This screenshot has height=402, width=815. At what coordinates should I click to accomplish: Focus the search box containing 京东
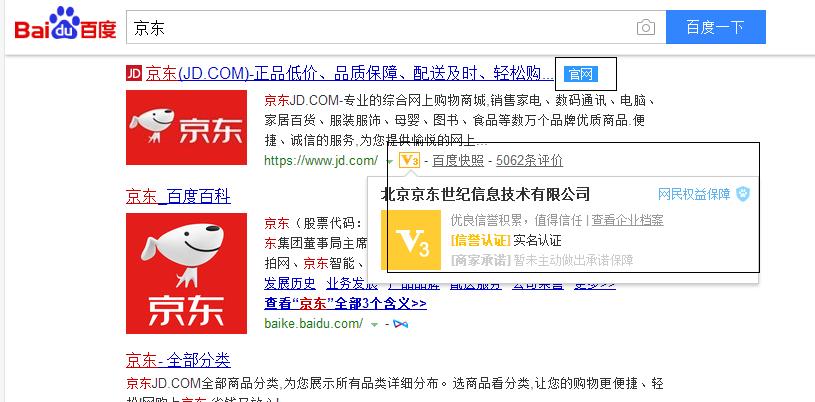point(396,27)
